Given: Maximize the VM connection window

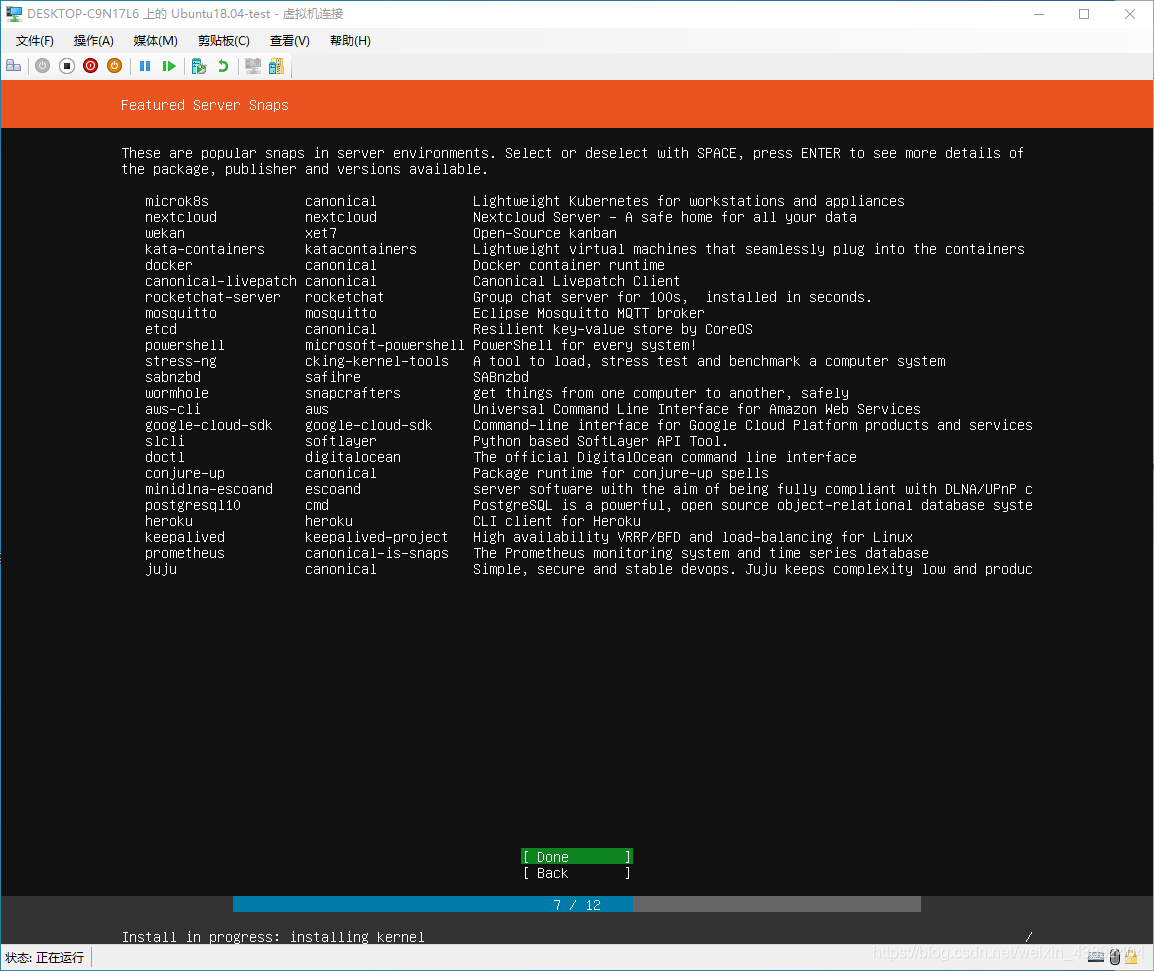Looking at the screenshot, I should [x=1084, y=14].
